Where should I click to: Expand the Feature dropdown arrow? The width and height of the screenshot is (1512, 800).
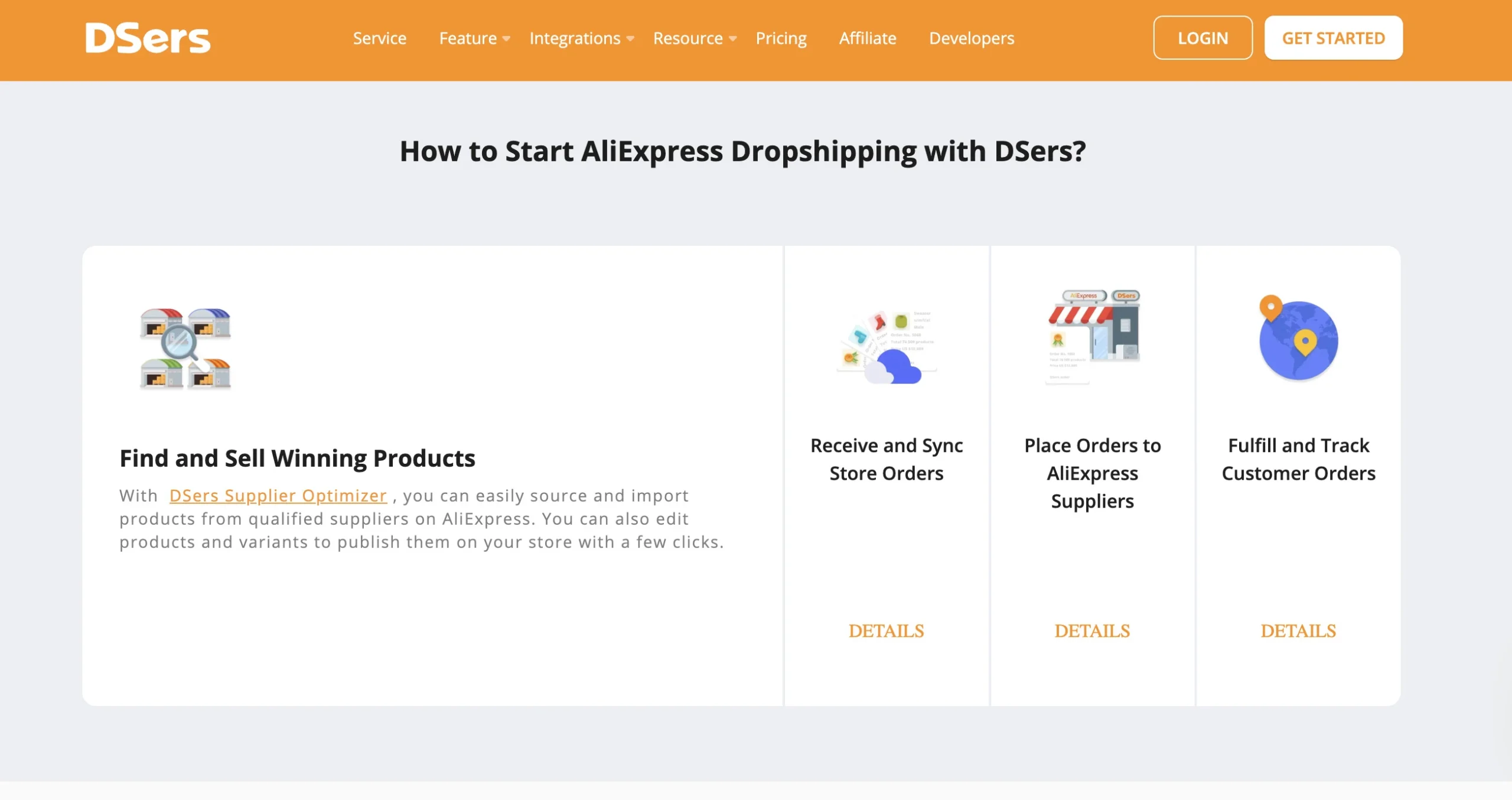pos(506,39)
